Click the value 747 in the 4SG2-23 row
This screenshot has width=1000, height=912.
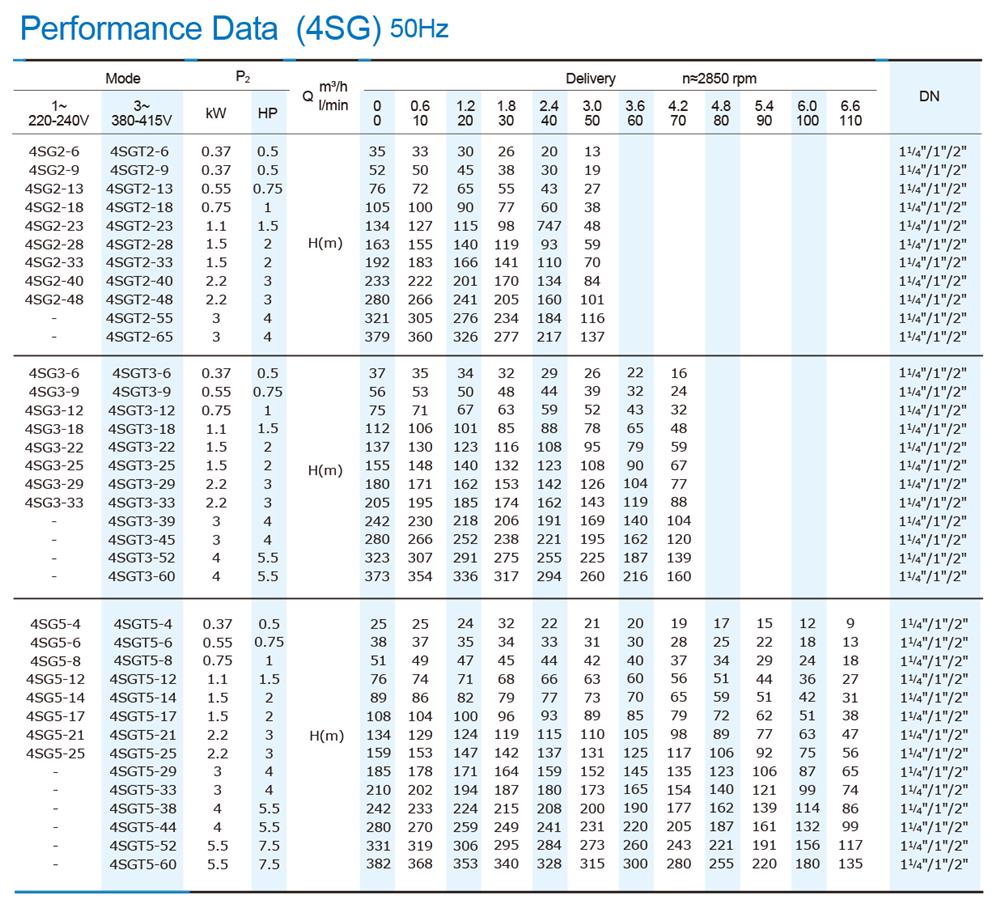(549, 226)
